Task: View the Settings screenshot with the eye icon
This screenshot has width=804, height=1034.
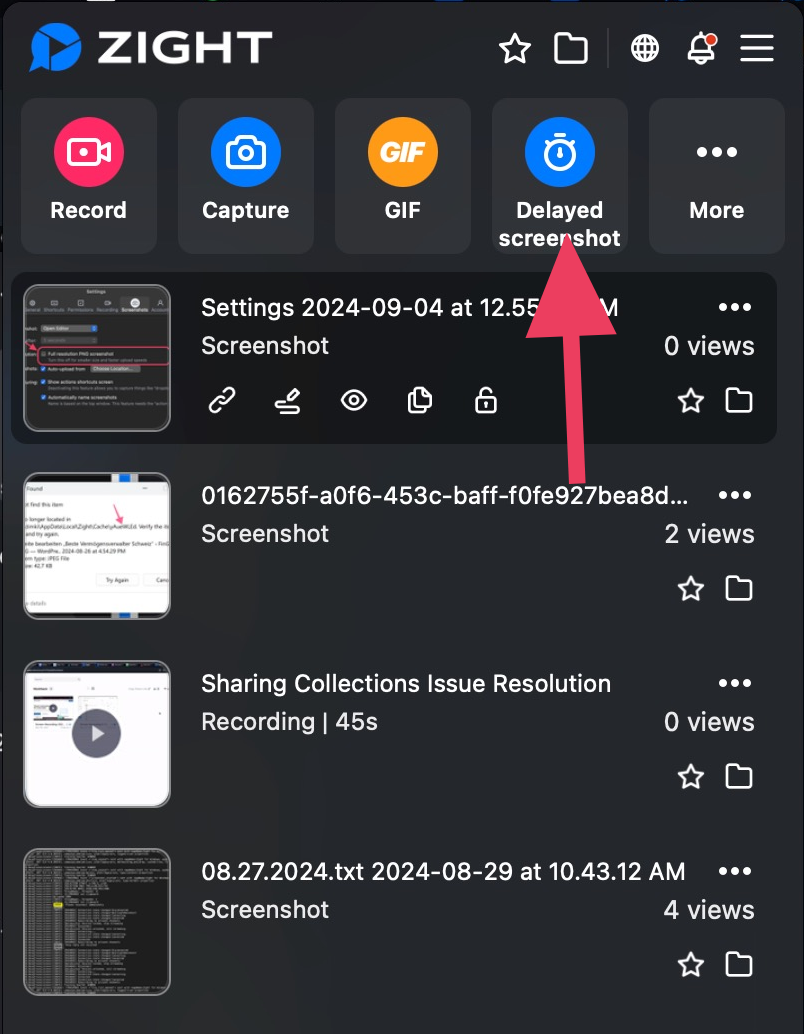Action: click(354, 400)
